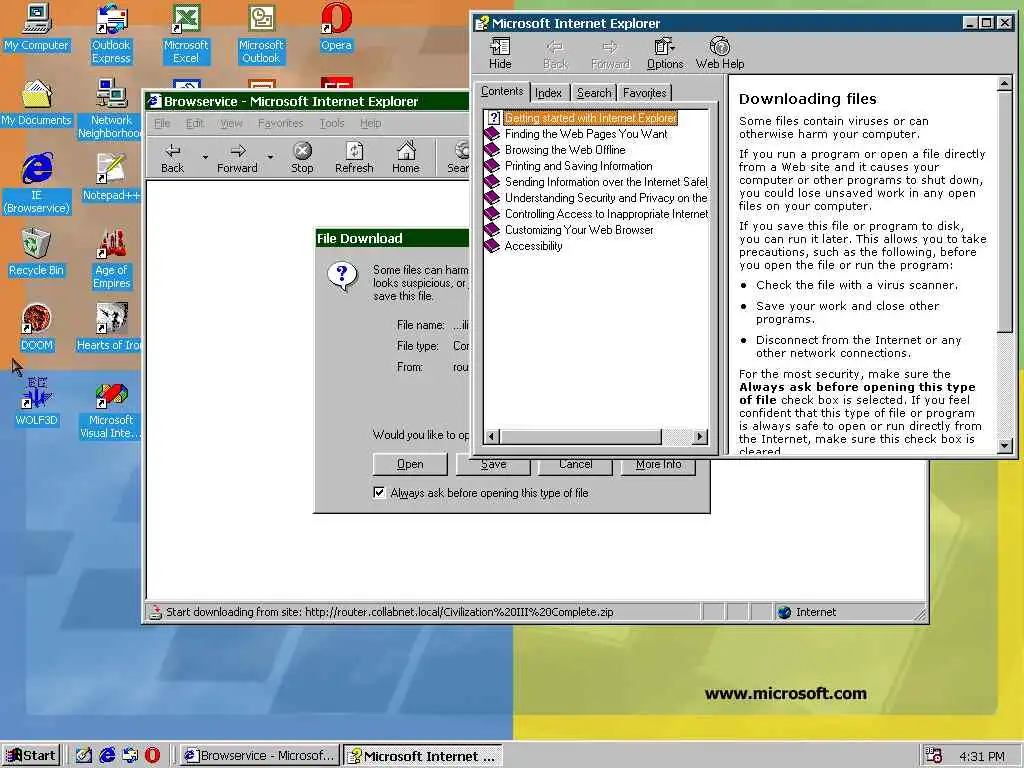Screen dimensions: 1024x768
Task: Open My Documents folder icon
Action: [37, 103]
